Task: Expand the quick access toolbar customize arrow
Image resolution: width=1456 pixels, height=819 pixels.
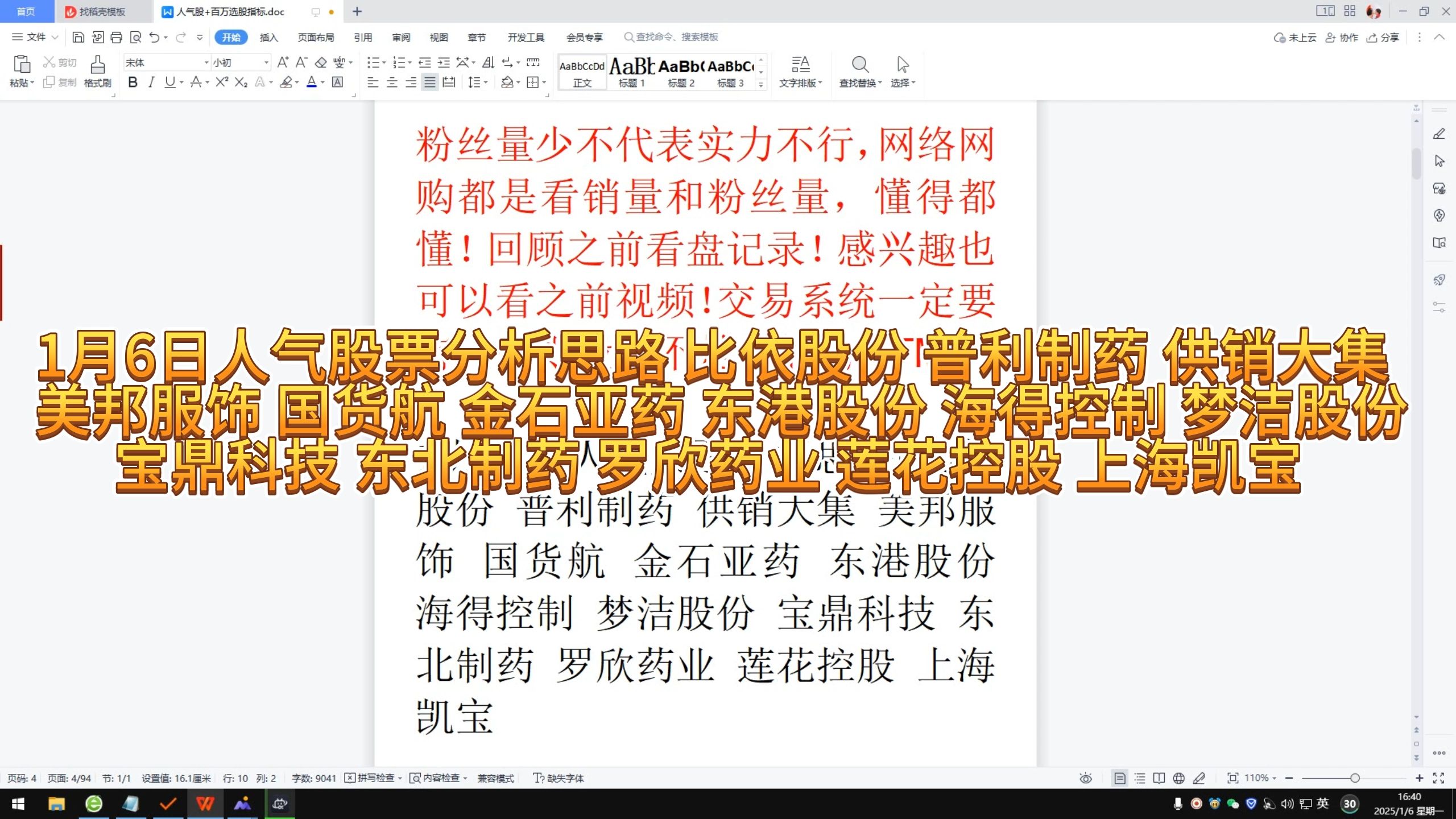Action: (200, 38)
